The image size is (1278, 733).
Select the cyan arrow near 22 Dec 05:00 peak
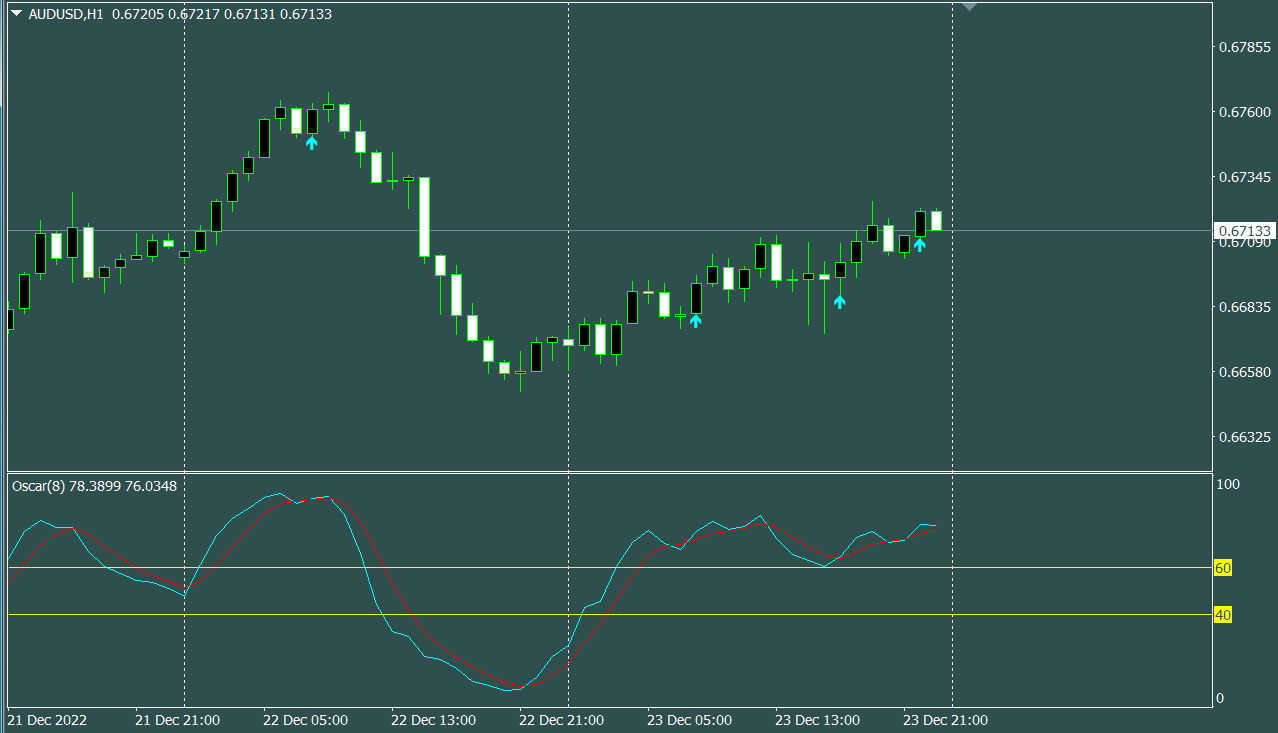tap(311, 143)
